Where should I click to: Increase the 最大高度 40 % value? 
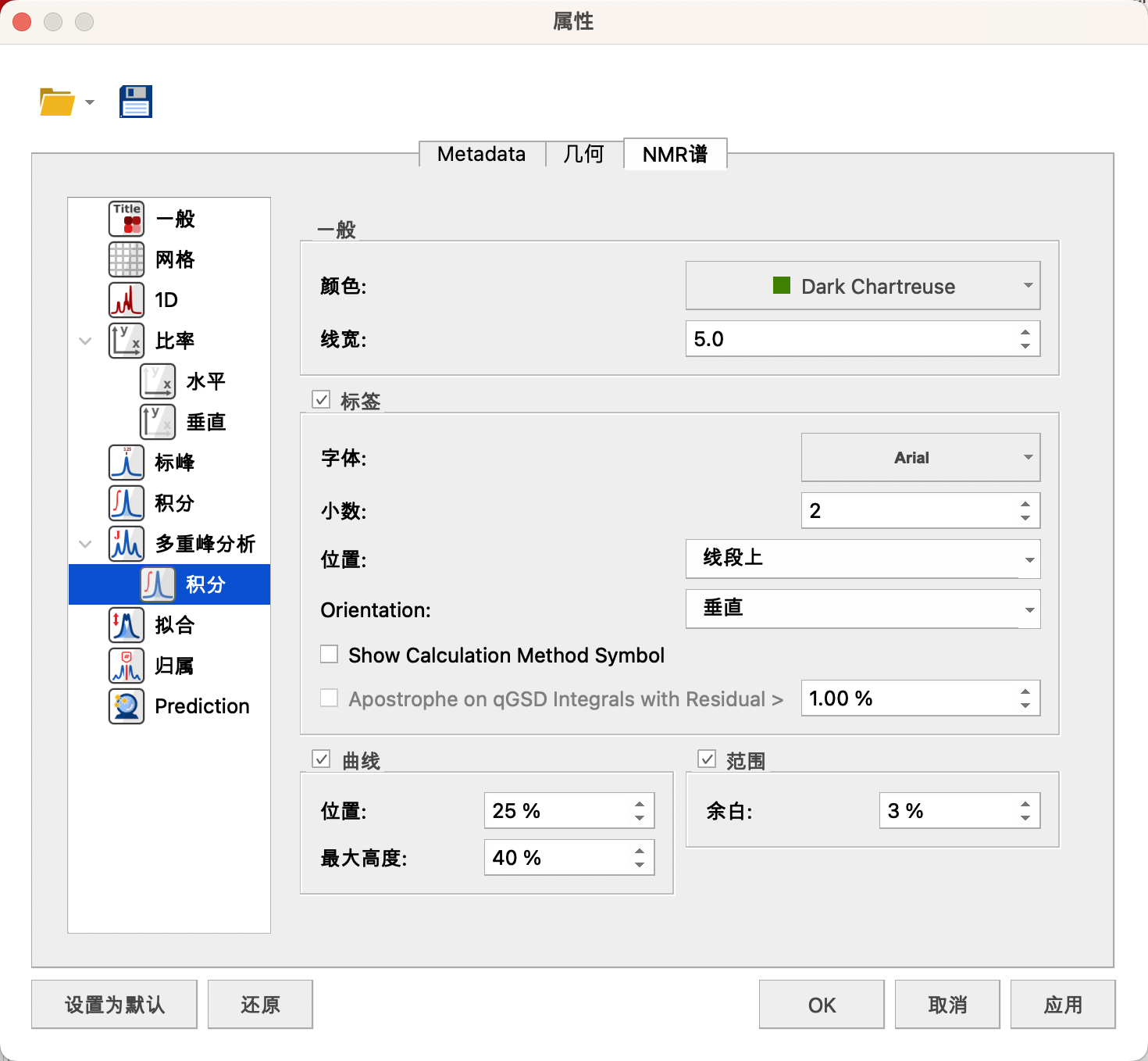coord(640,851)
